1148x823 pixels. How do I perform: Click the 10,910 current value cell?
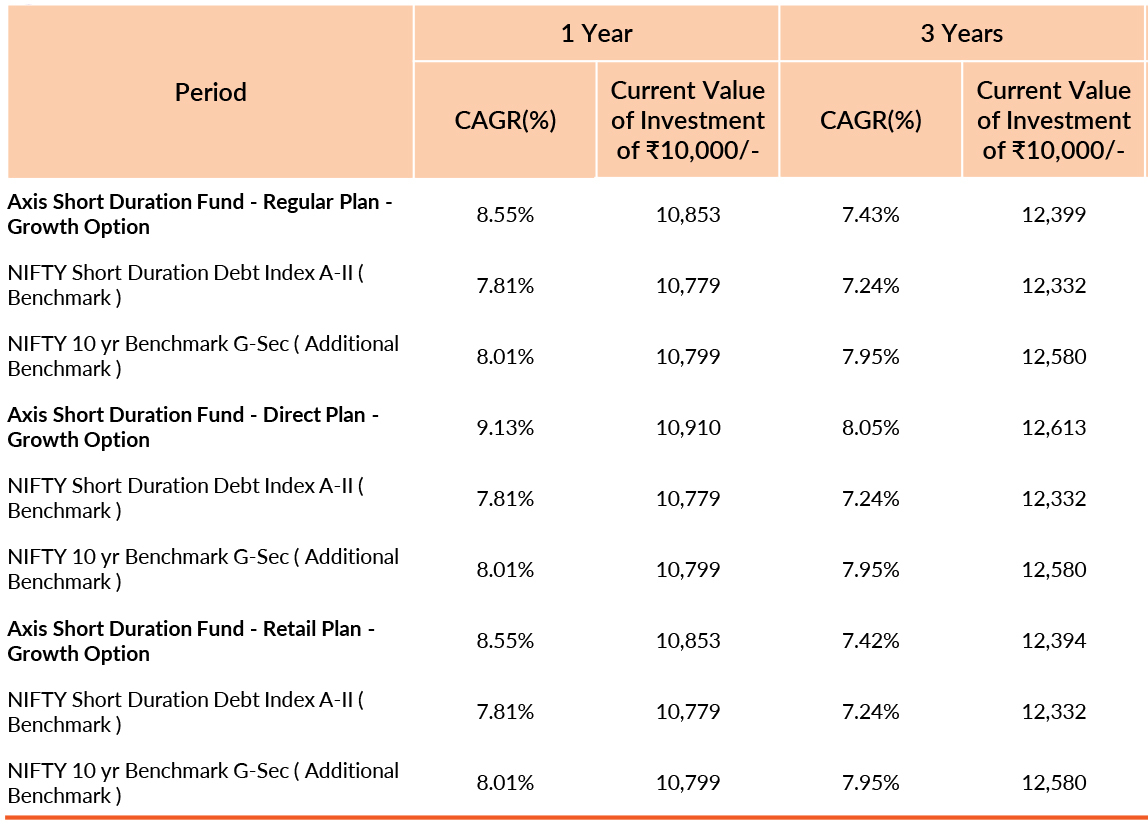[x=688, y=428]
